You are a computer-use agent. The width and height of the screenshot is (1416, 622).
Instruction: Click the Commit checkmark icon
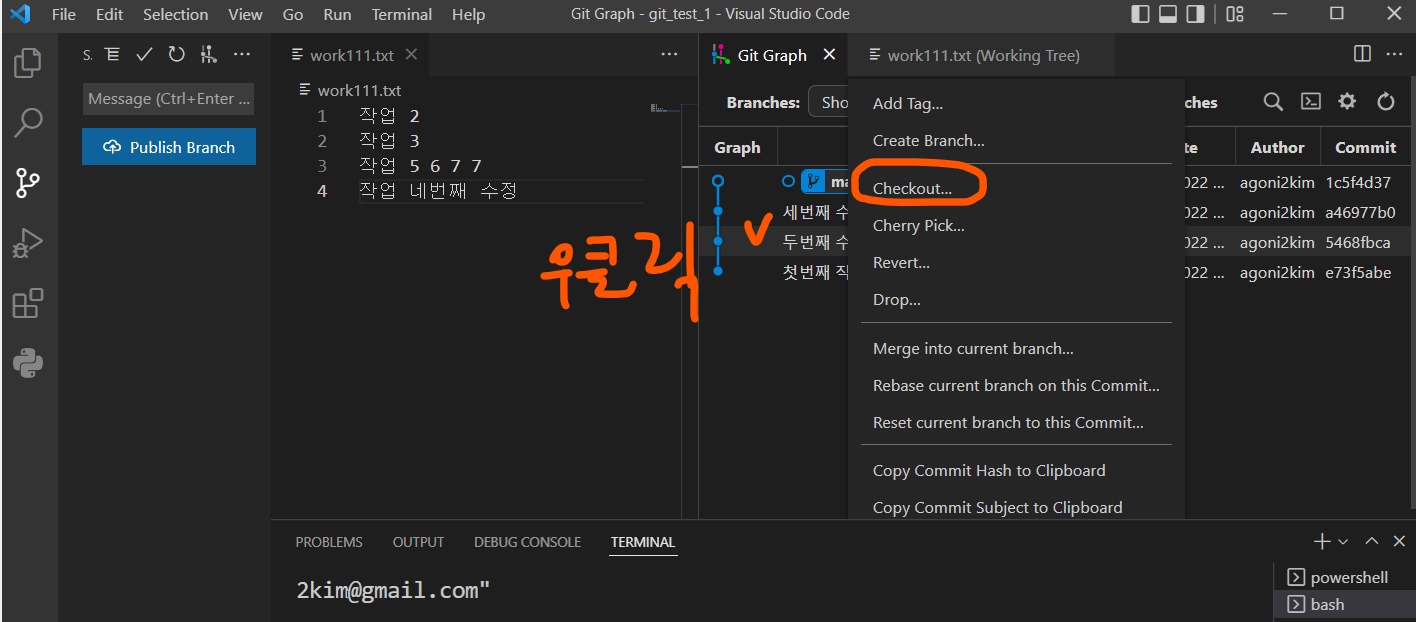144,55
